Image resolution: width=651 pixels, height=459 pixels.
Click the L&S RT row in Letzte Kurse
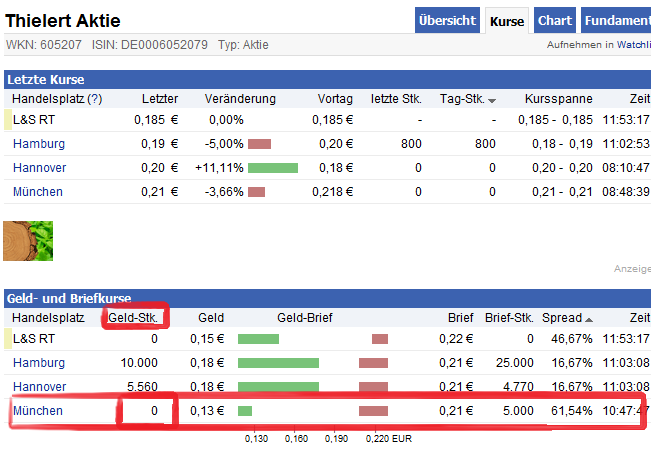327,120
